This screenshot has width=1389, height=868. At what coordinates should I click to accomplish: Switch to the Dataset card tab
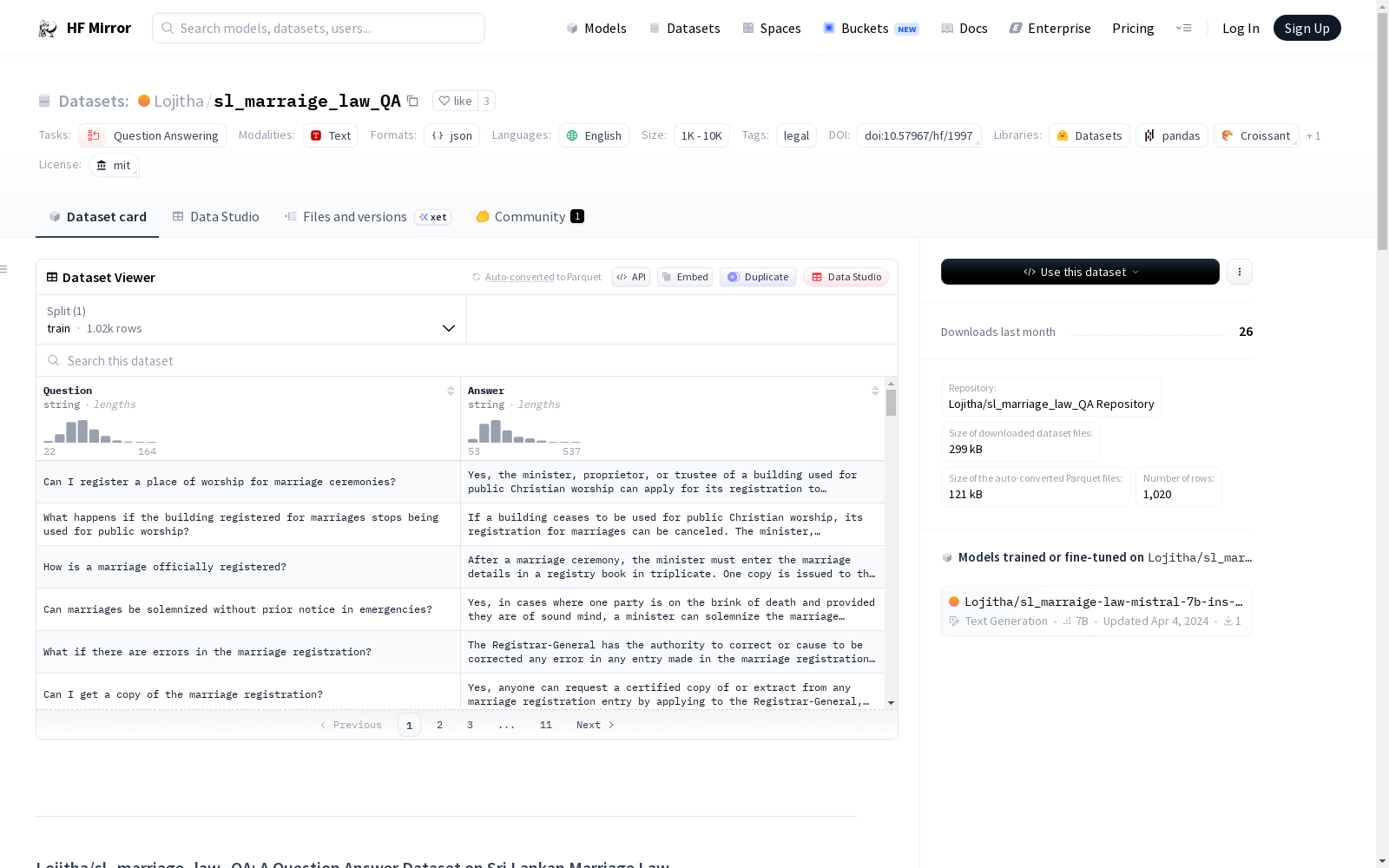97,217
